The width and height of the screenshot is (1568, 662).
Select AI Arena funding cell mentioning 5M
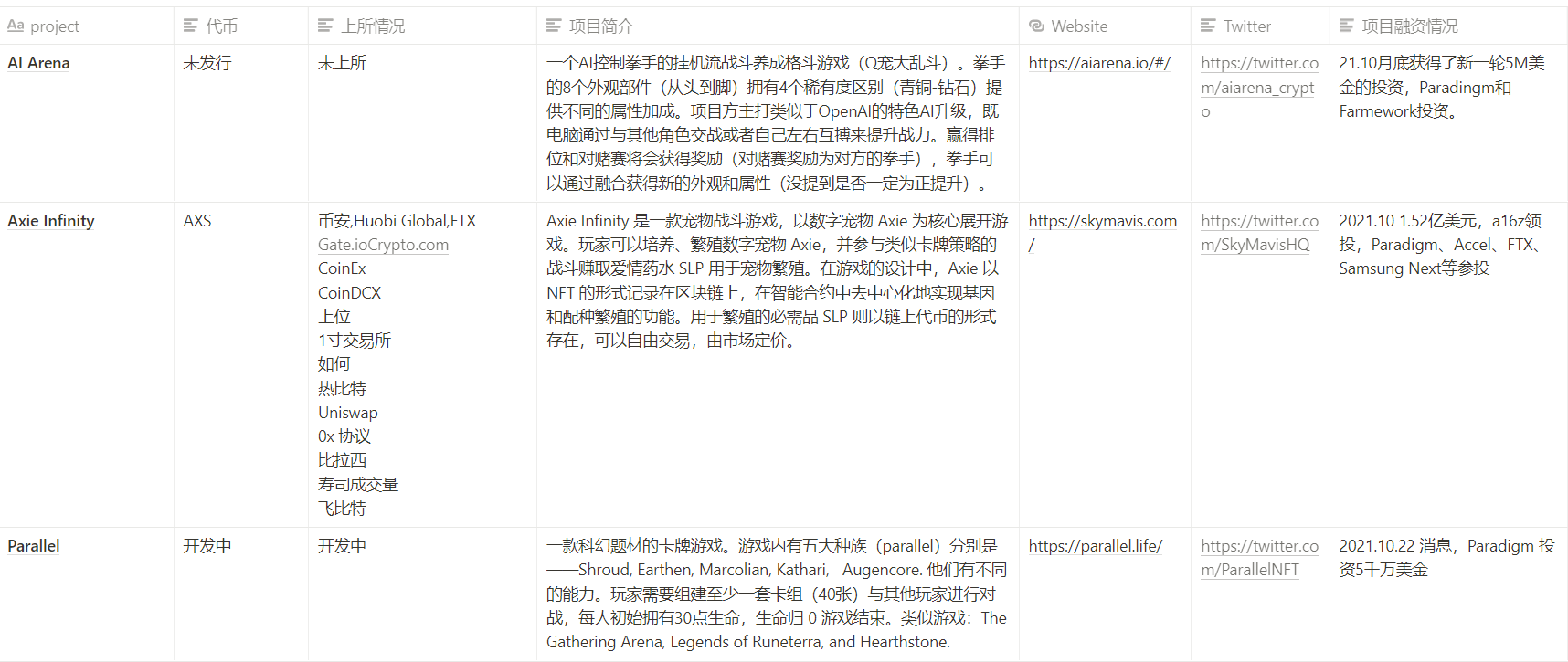coord(1448,123)
